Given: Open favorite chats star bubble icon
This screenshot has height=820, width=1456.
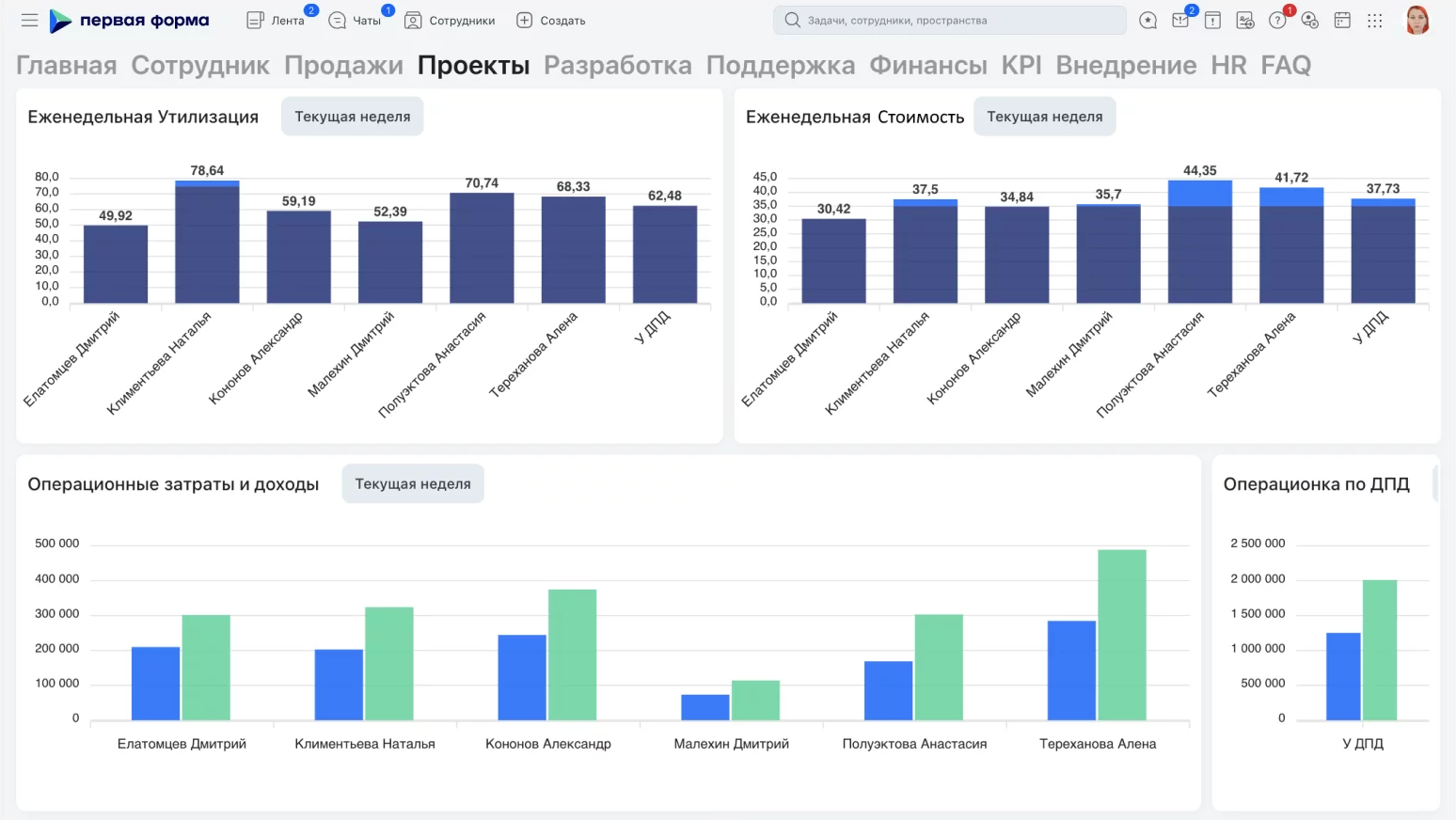Looking at the screenshot, I should [1147, 19].
